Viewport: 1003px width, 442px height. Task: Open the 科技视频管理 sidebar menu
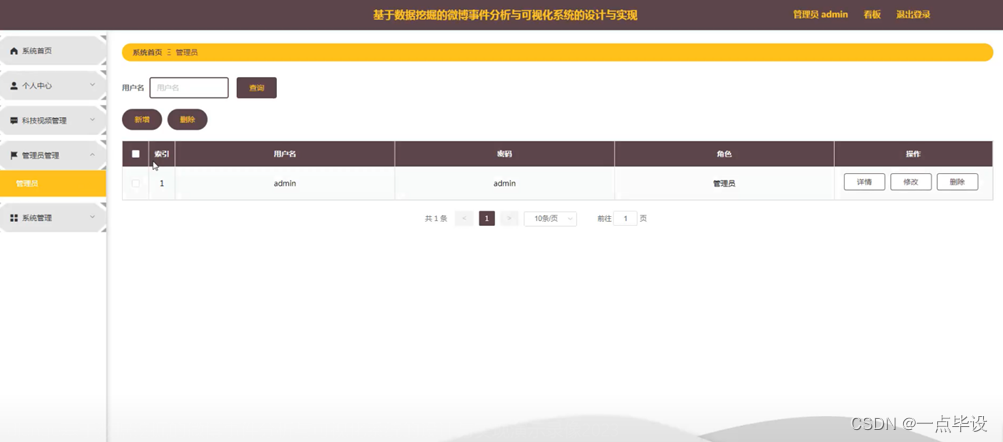click(53, 120)
